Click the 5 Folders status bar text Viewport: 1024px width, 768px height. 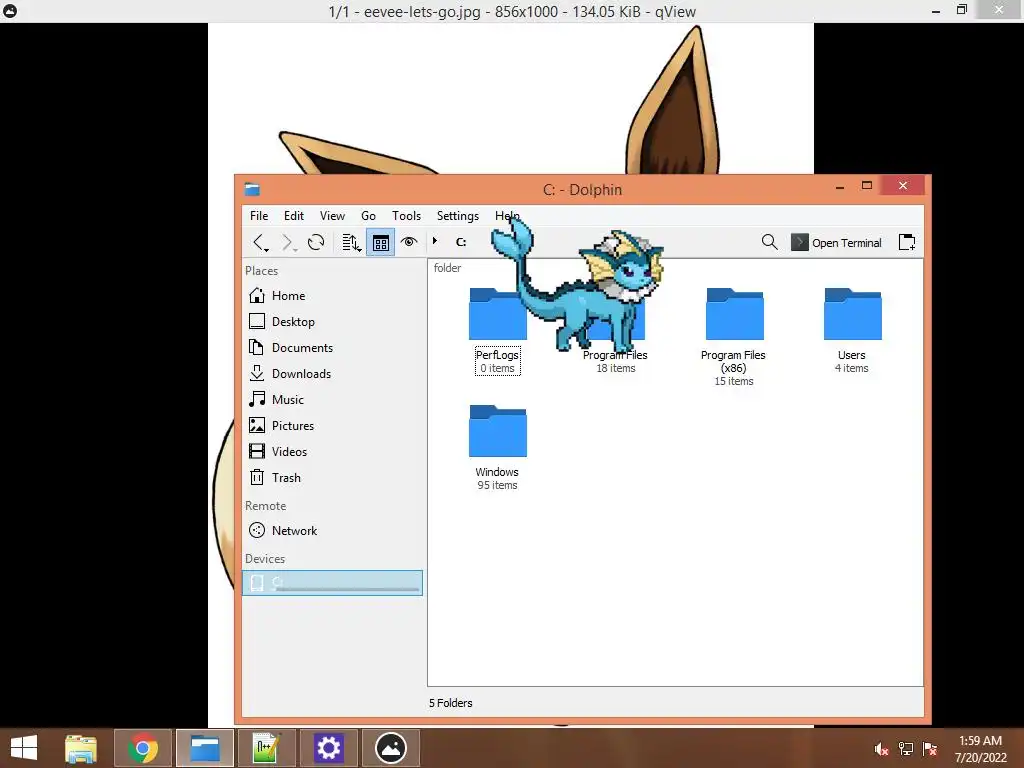click(x=451, y=703)
